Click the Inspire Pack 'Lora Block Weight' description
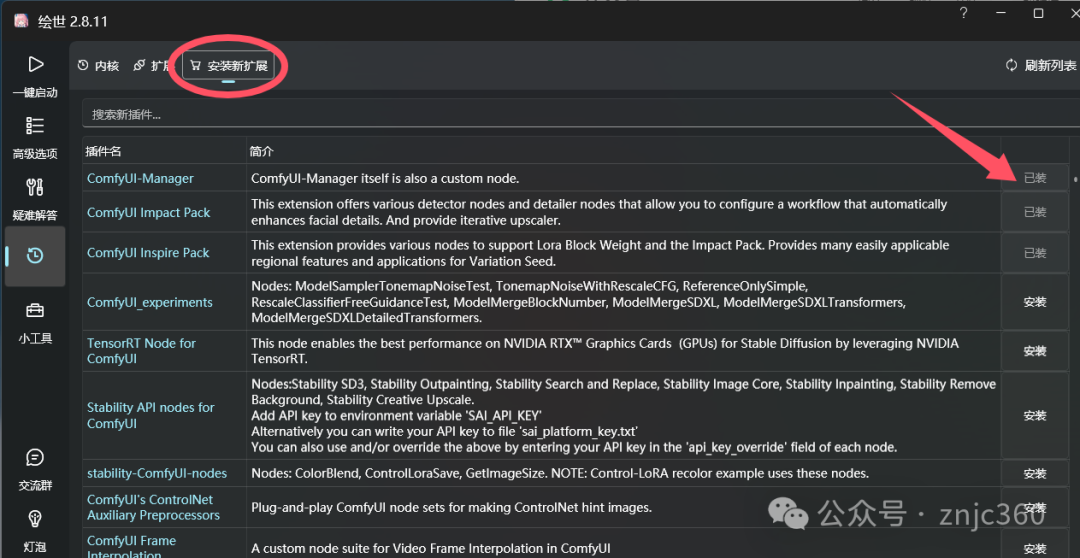 pyautogui.click(x=600, y=253)
